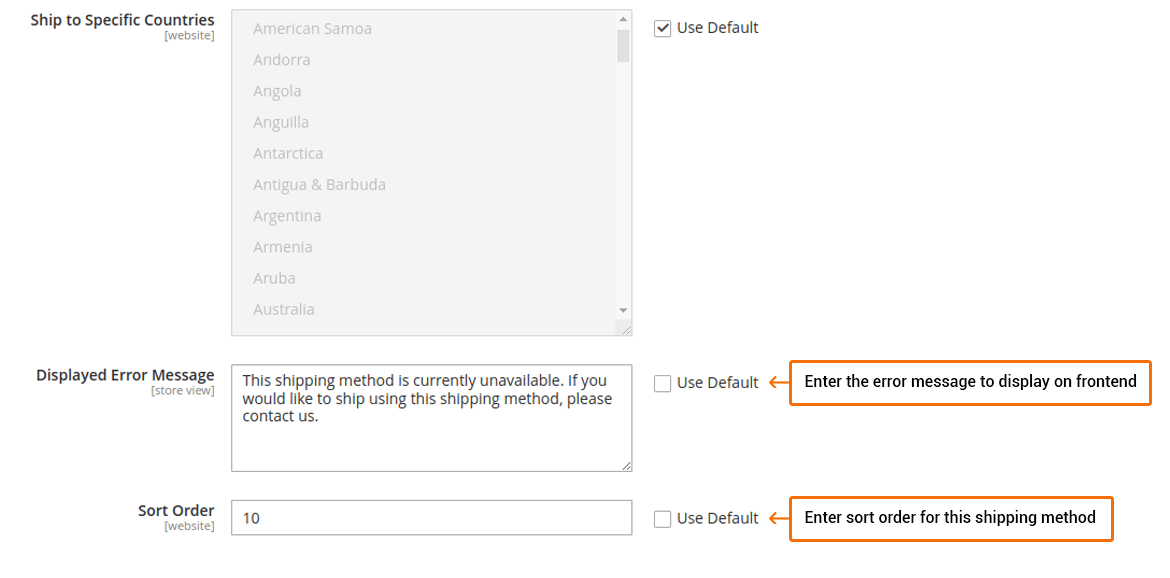Select Aruba in the countries multiselect
This screenshot has height=578, width=1170.
(x=274, y=278)
